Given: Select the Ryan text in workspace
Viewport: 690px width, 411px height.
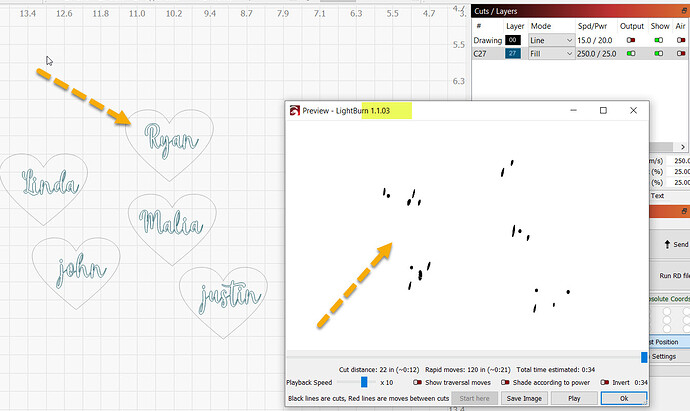Looking at the screenshot, I should [171, 140].
